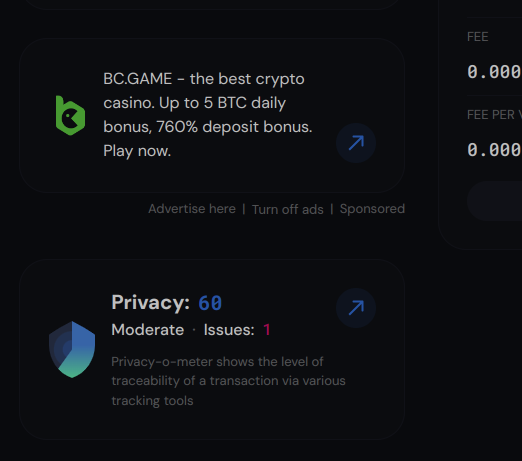Click the blue privacy score 60
522x461 pixels.
click(210, 303)
